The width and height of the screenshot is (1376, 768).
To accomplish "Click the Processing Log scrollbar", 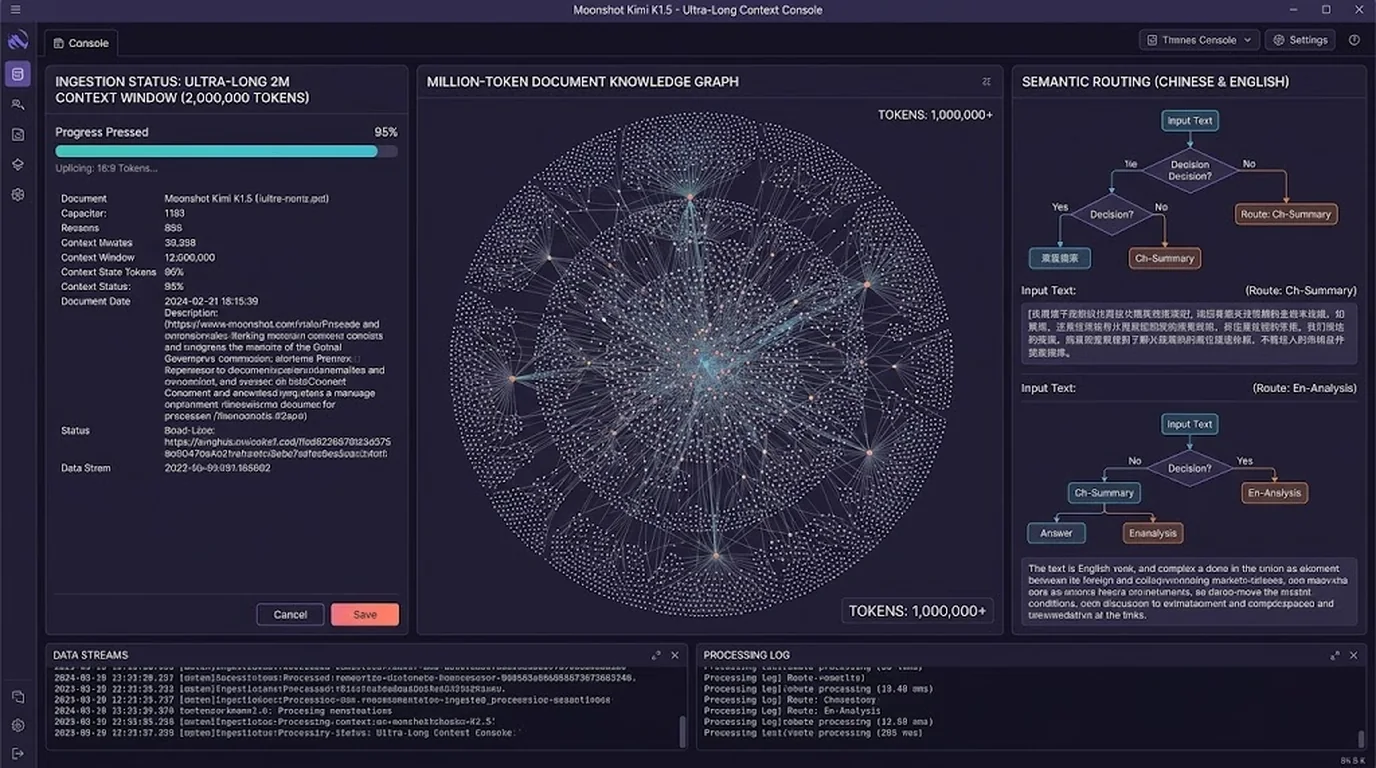I will (x=1361, y=738).
